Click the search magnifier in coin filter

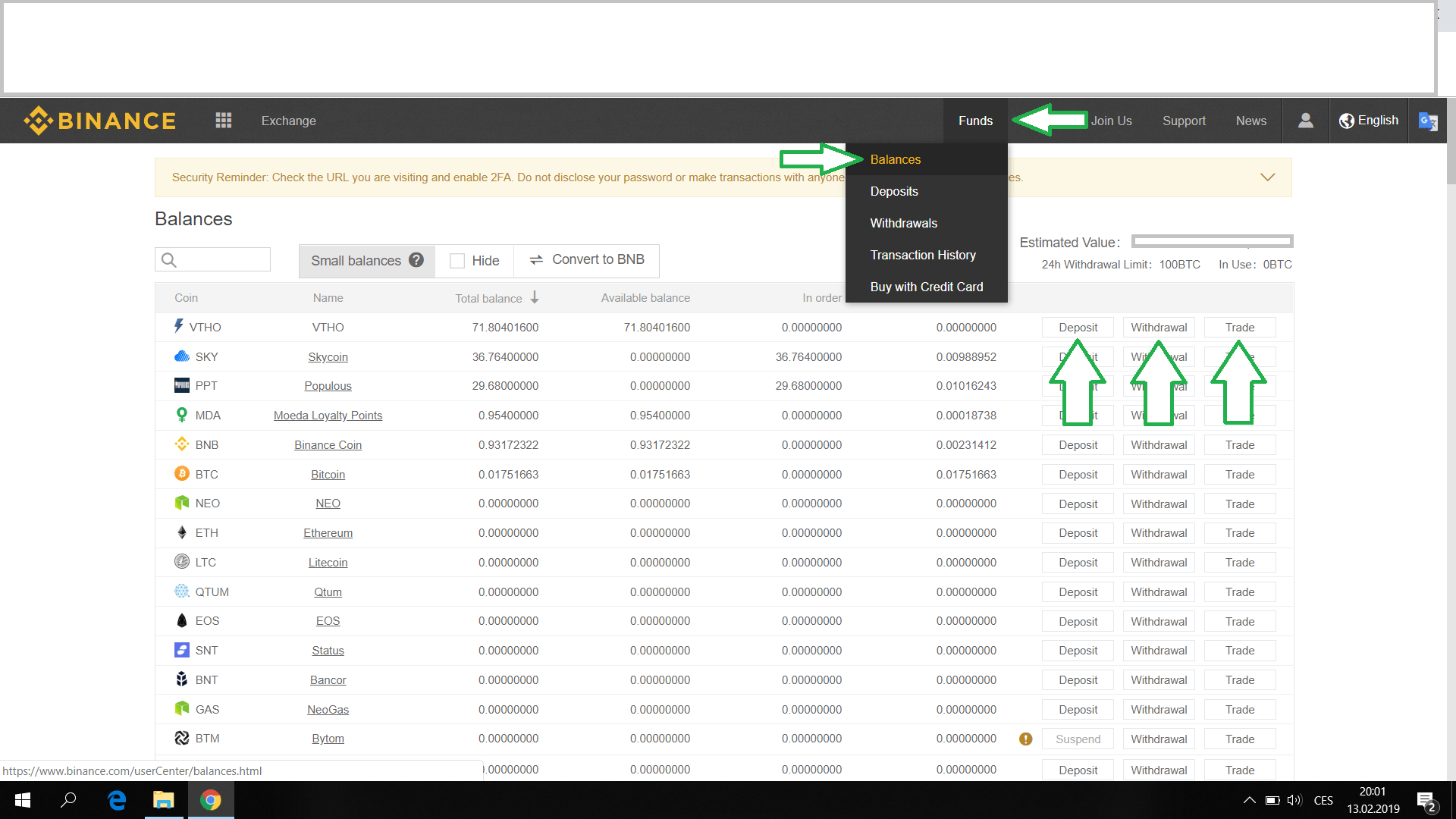point(169,260)
